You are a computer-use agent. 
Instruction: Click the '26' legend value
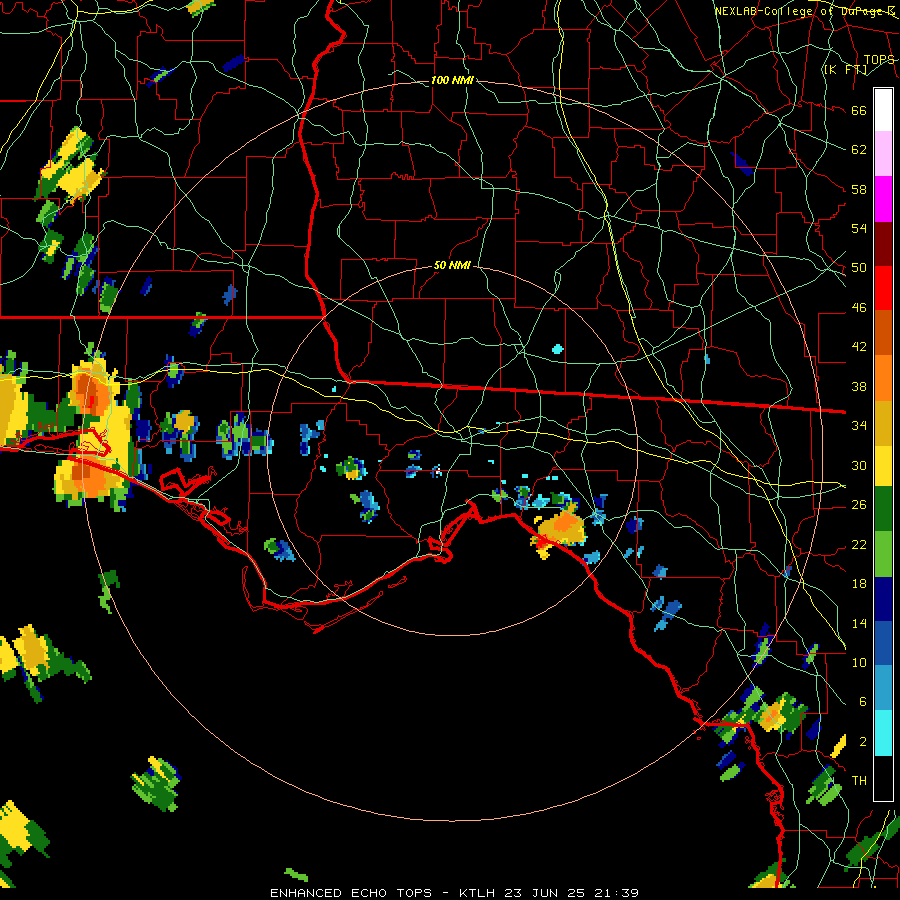pyautogui.click(x=859, y=505)
